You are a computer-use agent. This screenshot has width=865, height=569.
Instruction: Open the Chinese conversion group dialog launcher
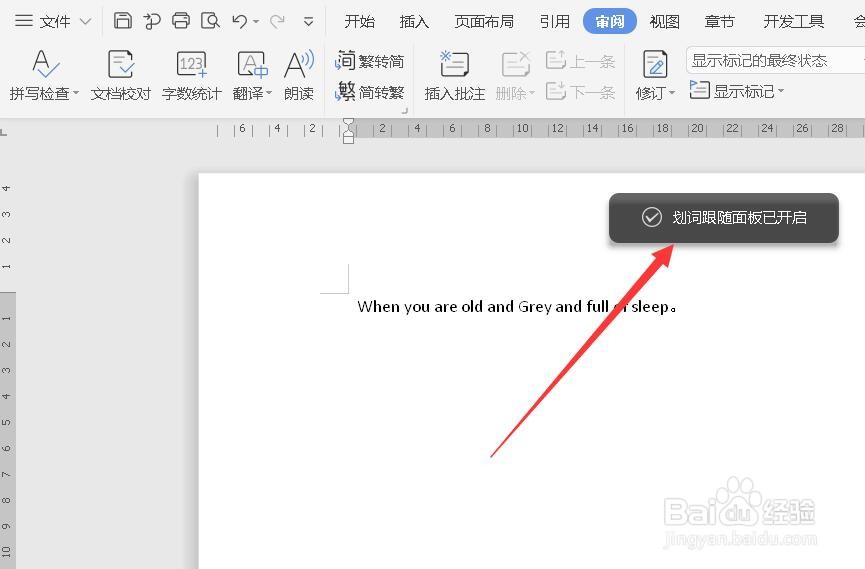pos(404,111)
